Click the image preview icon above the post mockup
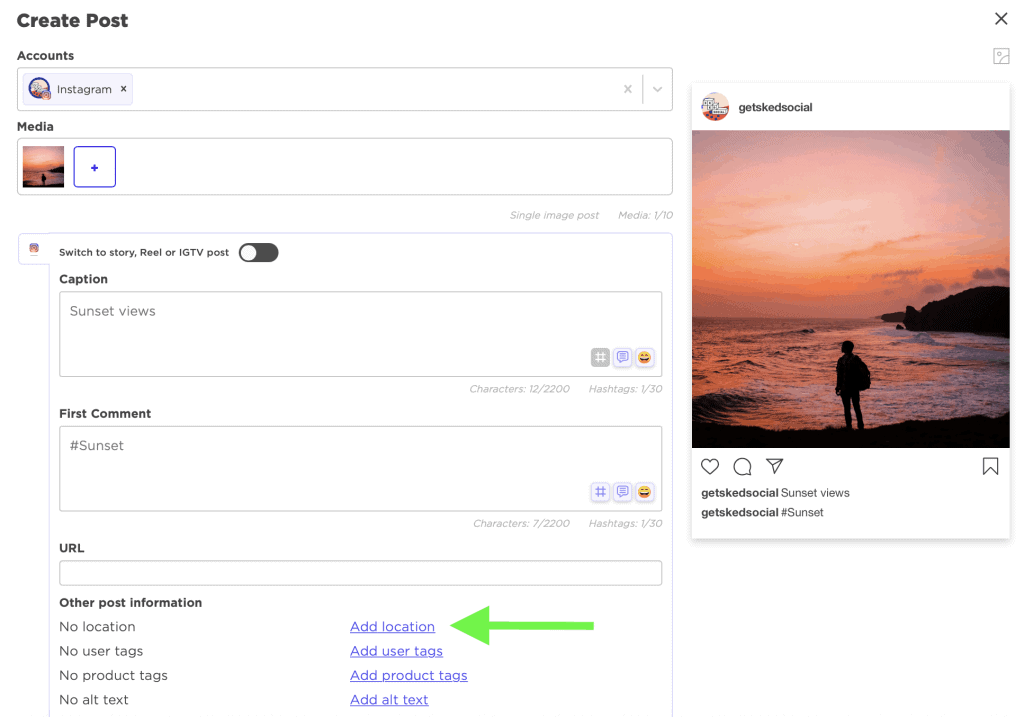 1001,56
